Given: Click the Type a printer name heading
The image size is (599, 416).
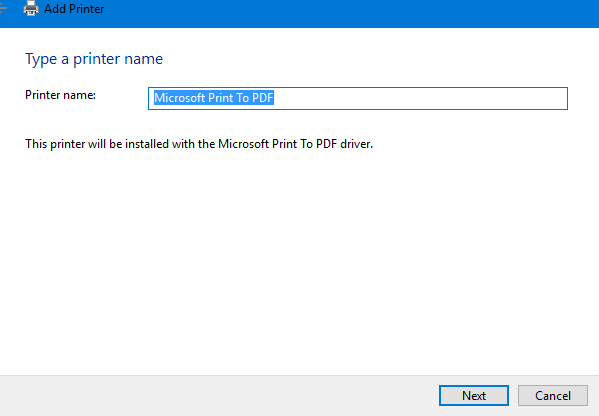Looking at the screenshot, I should coord(94,59).
